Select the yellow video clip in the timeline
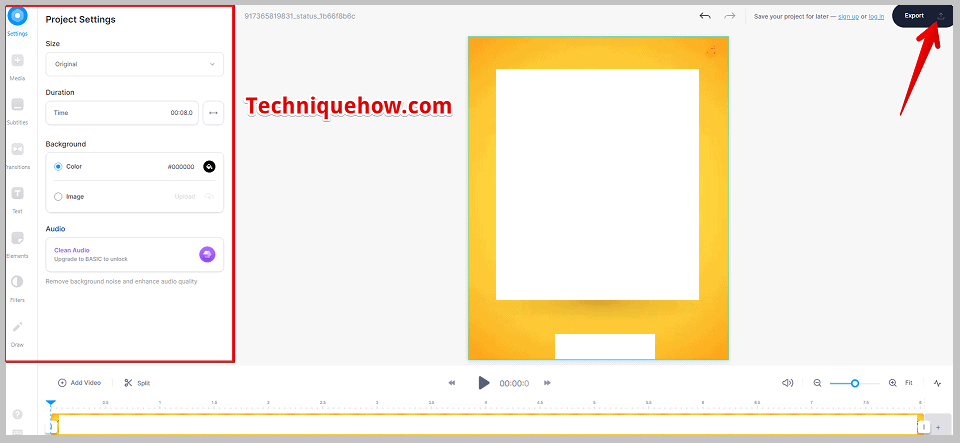The image size is (960, 443). (487, 424)
